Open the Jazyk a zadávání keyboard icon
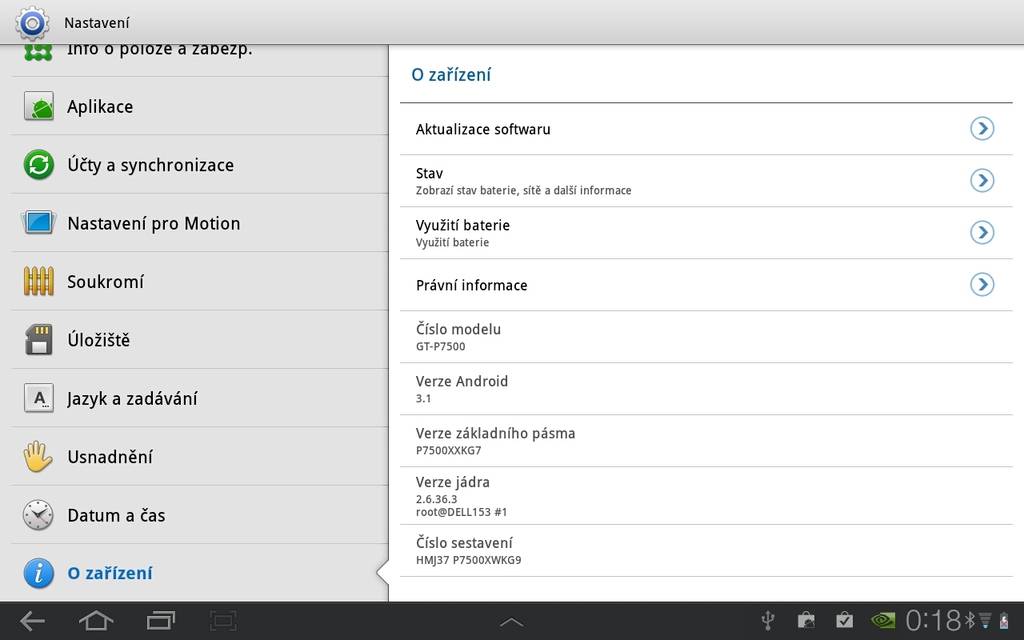 point(38,398)
